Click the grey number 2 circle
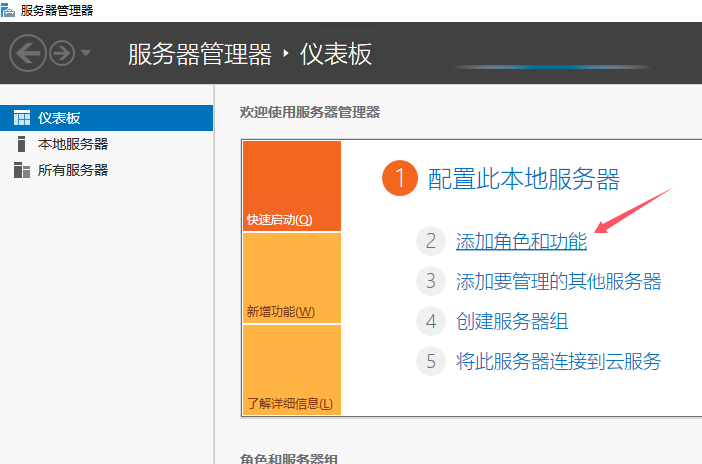The width and height of the screenshot is (702, 464). coord(431,241)
